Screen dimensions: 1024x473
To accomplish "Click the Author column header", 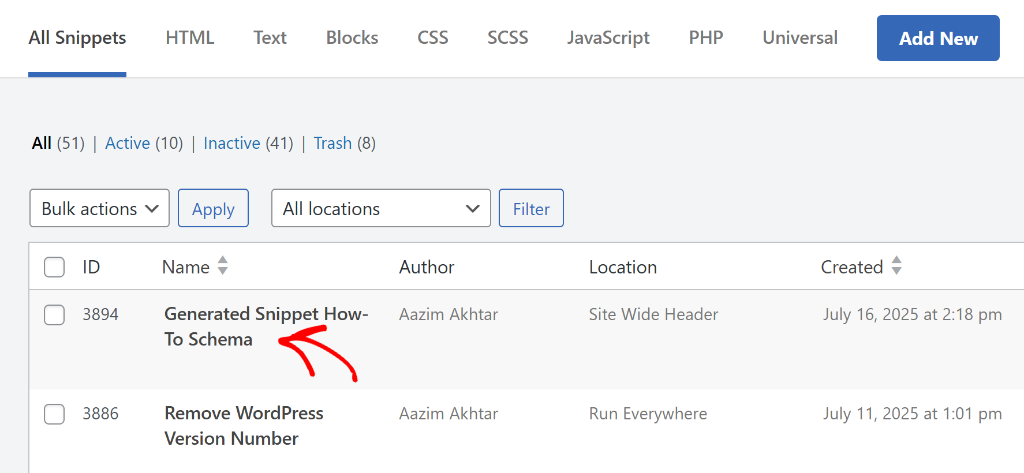I will pos(426,267).
